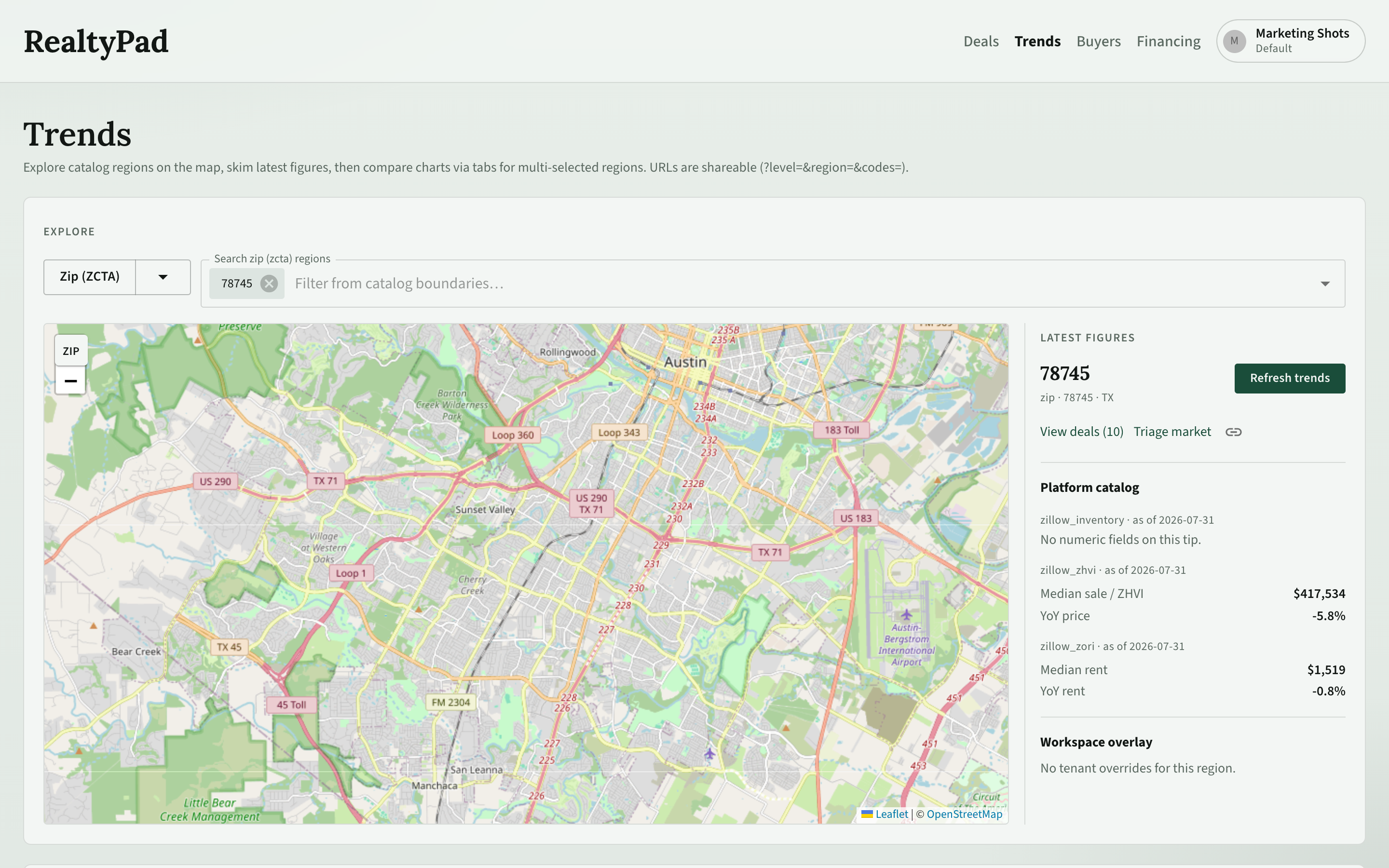Click the -0.8% YoY rent value

[x=1328, y=691]
